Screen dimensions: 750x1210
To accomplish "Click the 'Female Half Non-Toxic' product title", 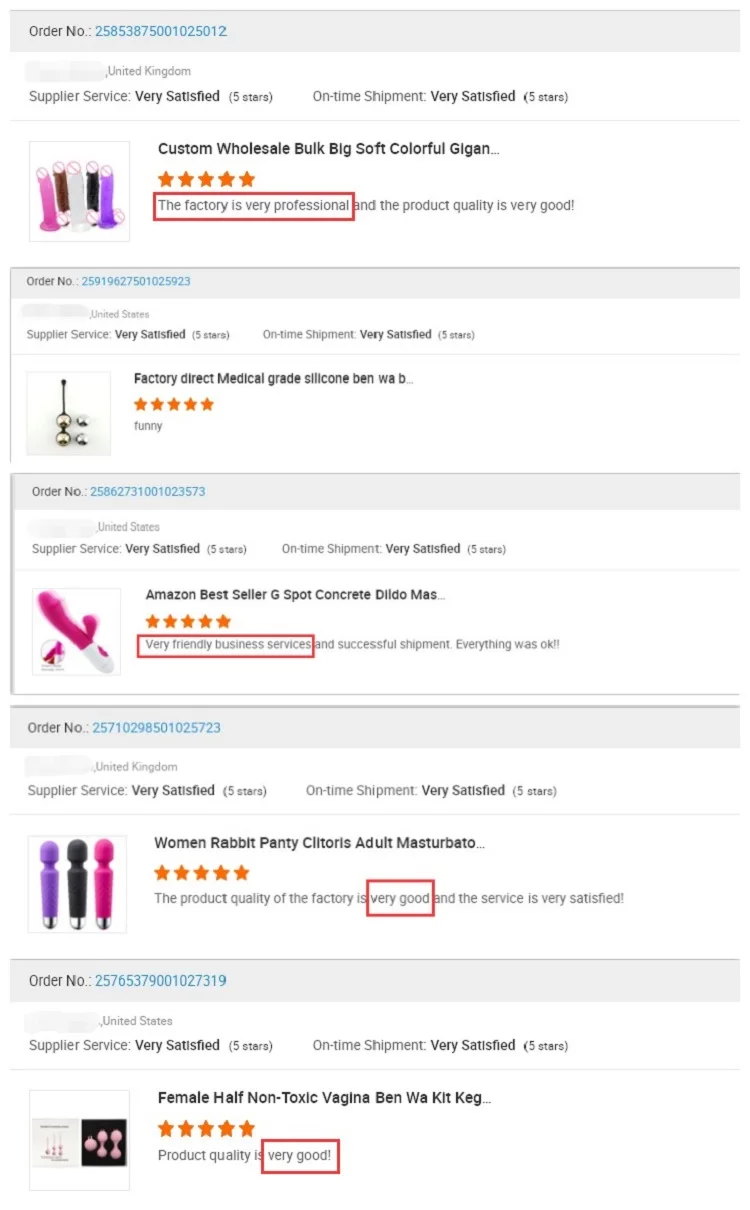I will (x=324, y=1098).
